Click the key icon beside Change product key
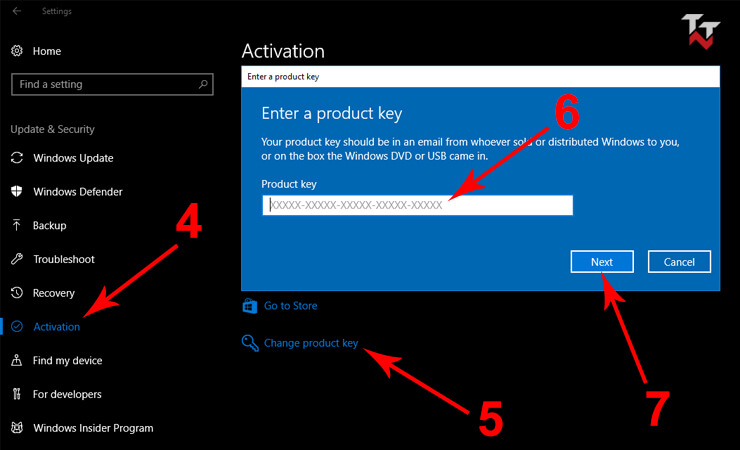 click(250, 343)
